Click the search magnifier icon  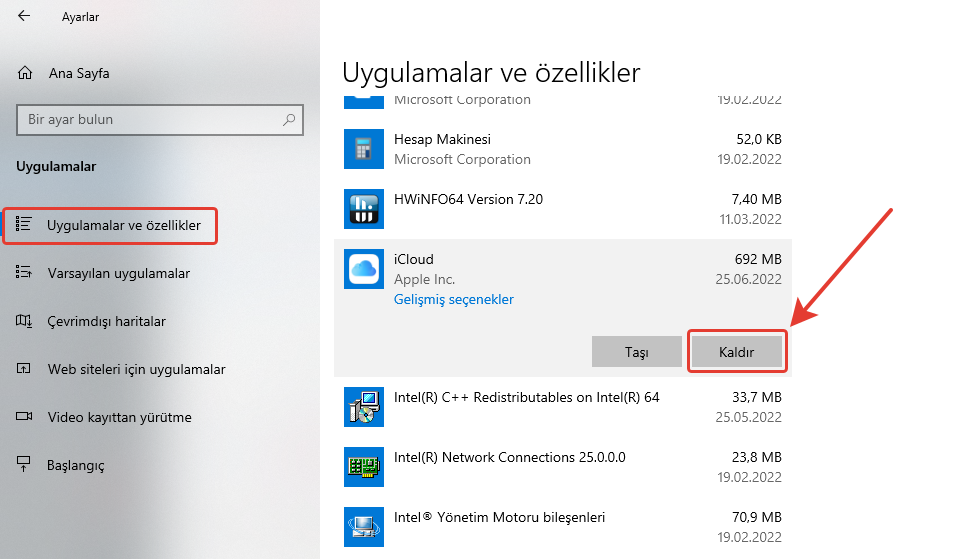click(x=289, y=120)
